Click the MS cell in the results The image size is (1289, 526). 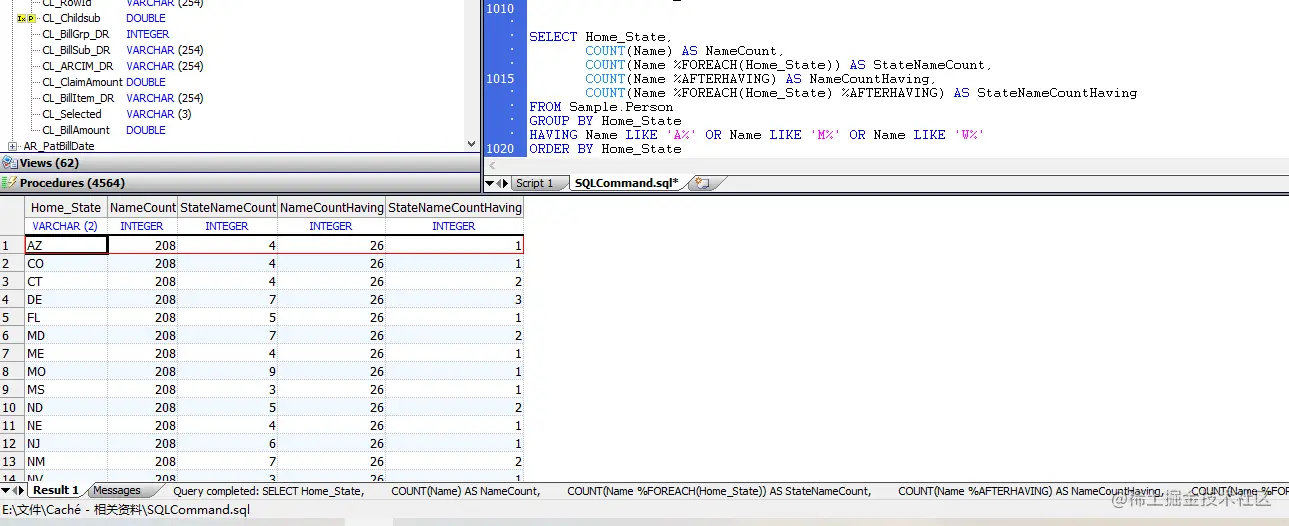click(x=66, y=389)
